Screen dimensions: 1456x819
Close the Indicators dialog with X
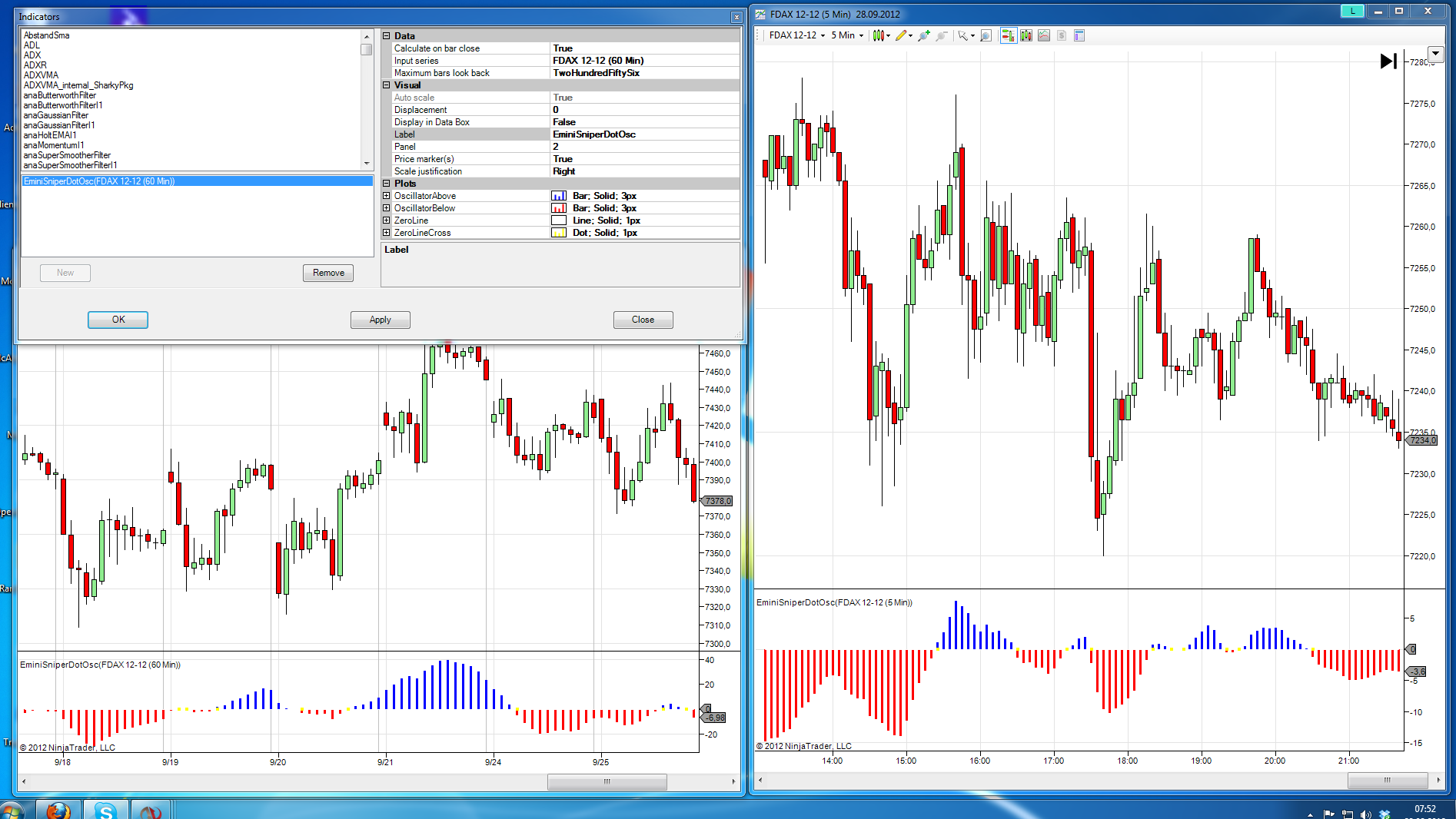(x=736, y=17)
